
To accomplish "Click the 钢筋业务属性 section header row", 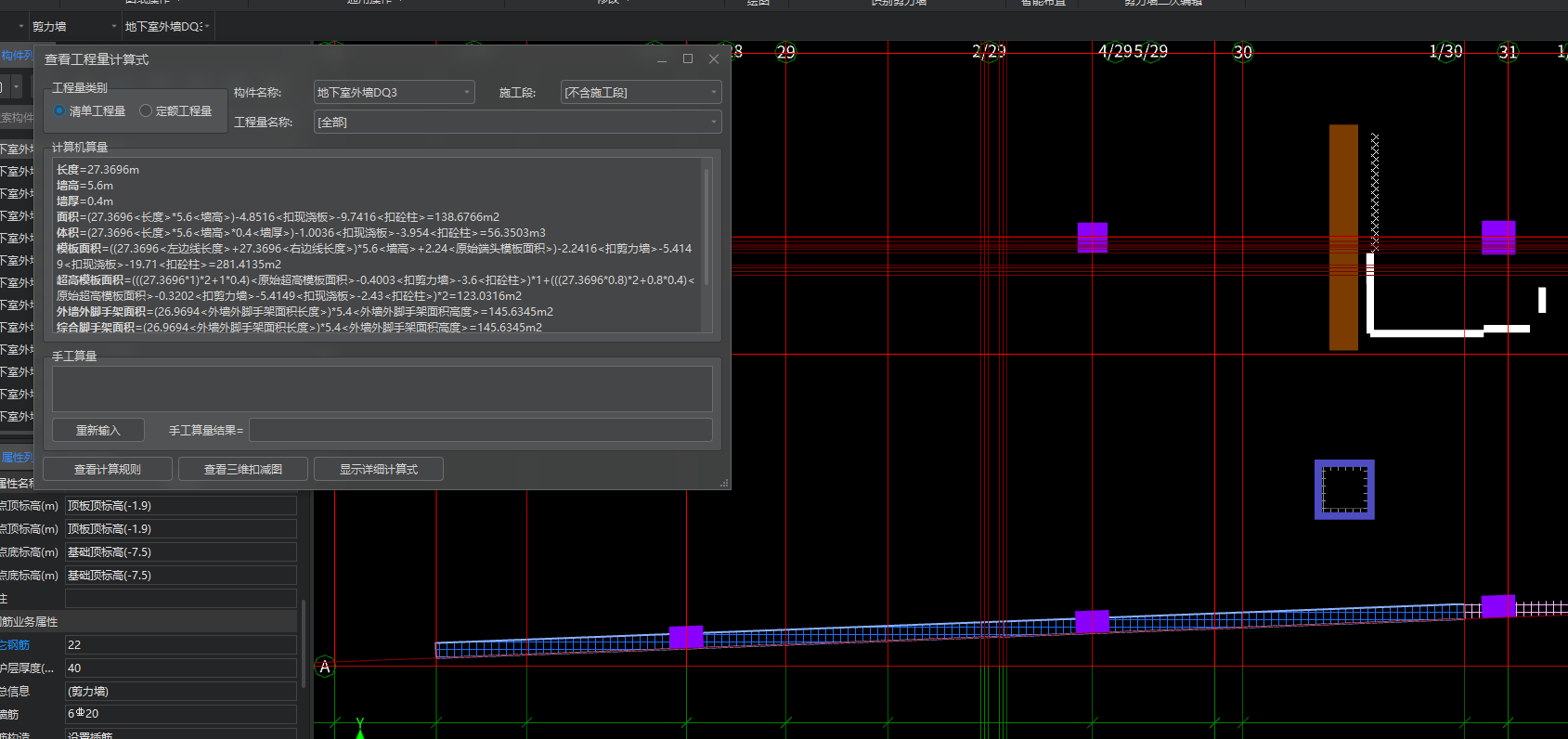I will 149,621.
